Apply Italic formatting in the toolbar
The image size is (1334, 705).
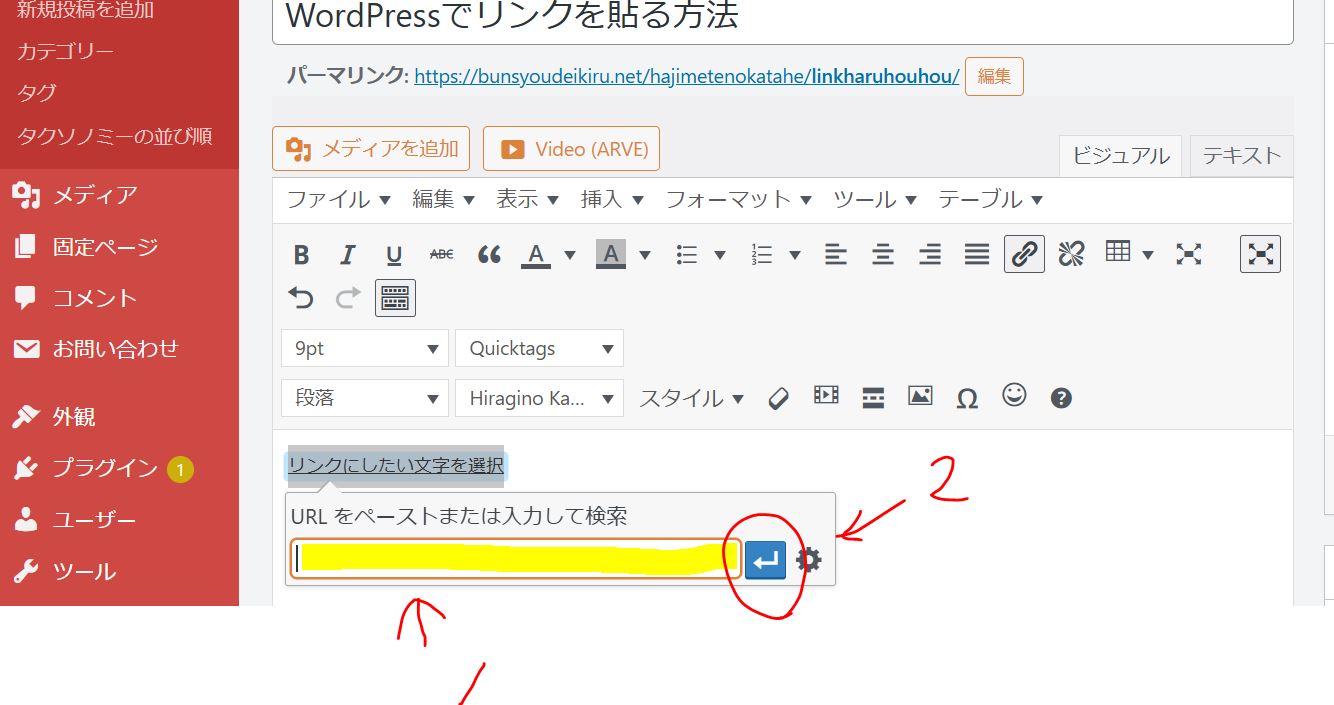point(347,255)
